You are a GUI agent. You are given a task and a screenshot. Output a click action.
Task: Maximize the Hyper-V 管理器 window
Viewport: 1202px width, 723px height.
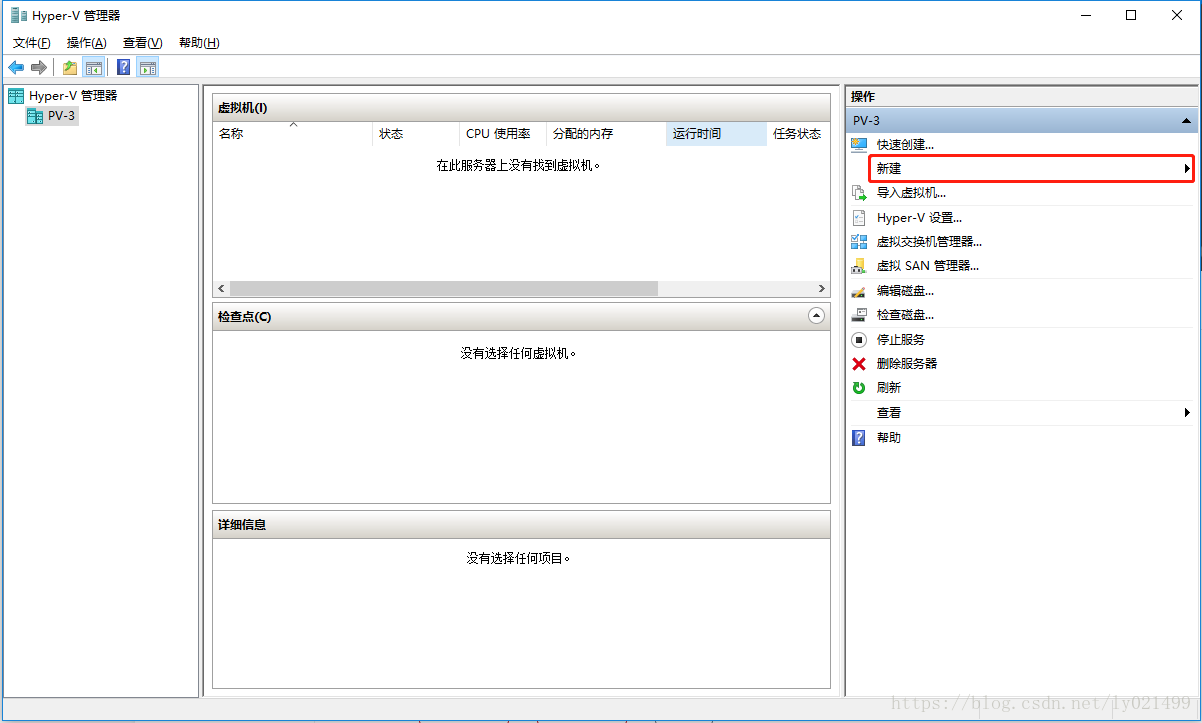(1131, 15)
